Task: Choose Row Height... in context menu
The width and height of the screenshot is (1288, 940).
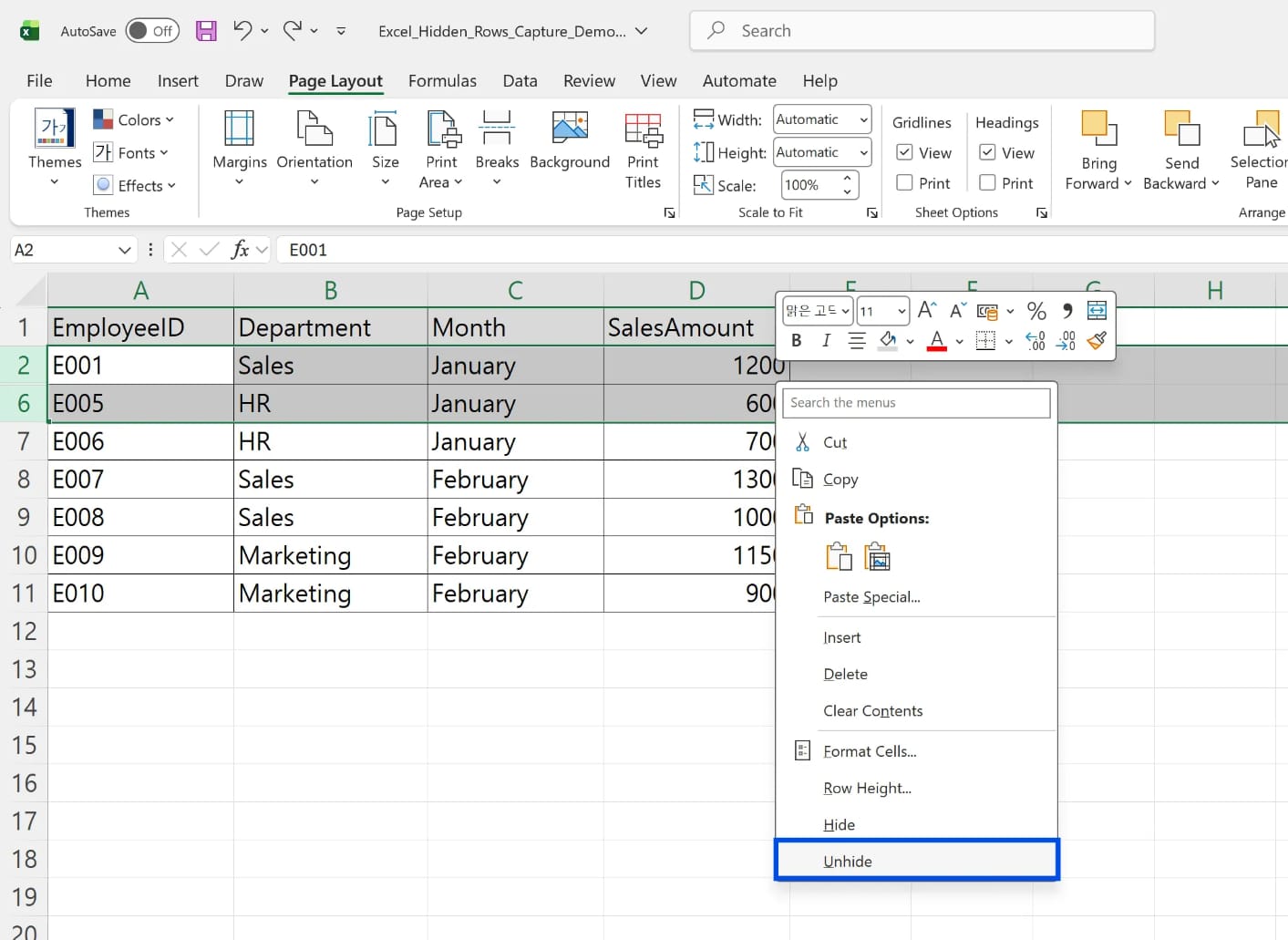Action: click(x=867, y=788)
